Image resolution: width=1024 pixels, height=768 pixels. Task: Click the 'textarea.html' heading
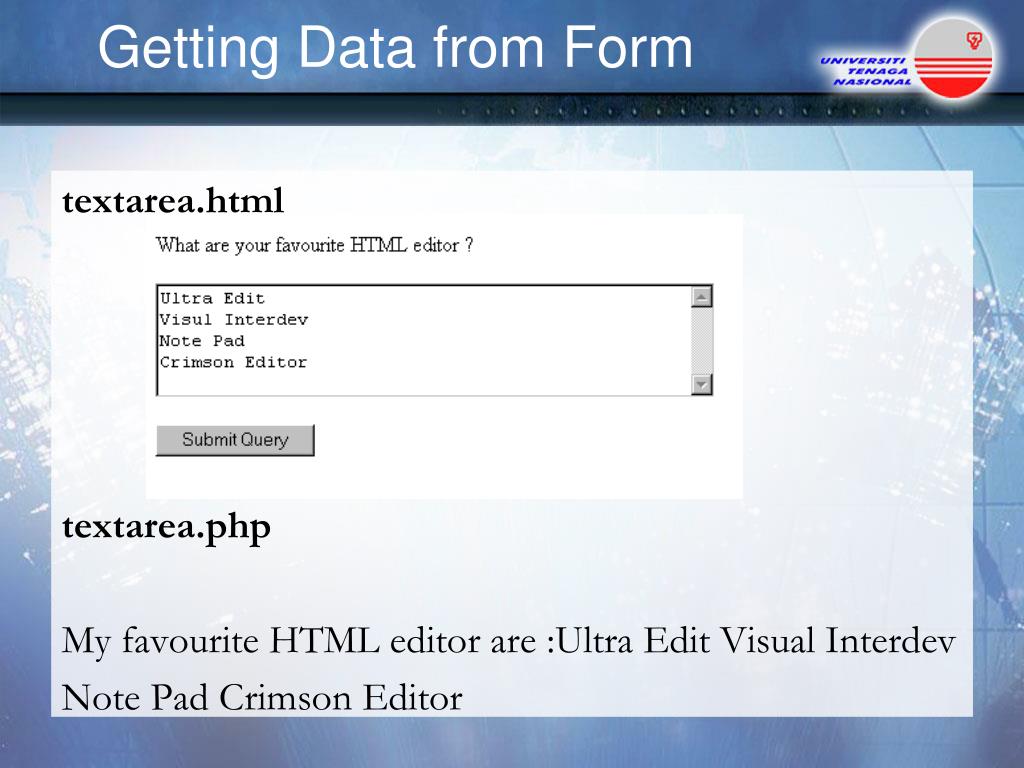(x=173, y=201)
